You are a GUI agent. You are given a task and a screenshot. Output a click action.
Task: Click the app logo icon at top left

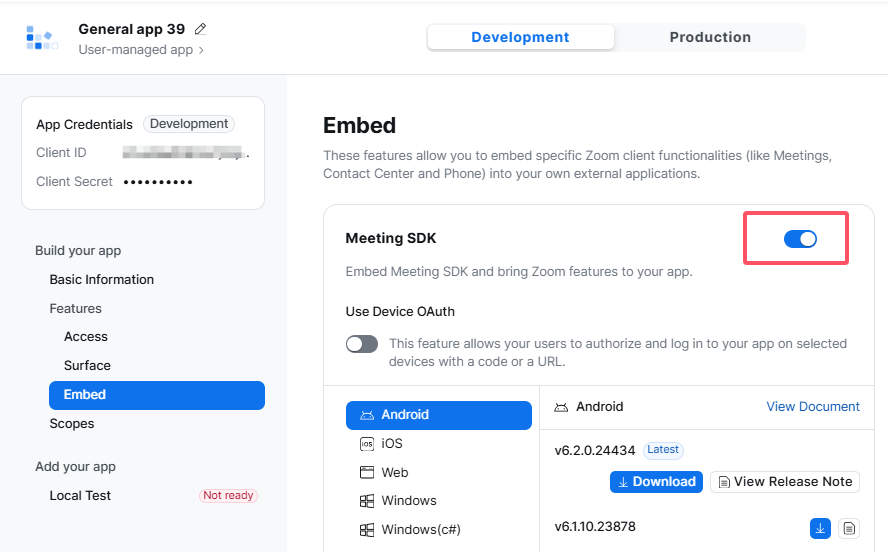tap(40, 38)
